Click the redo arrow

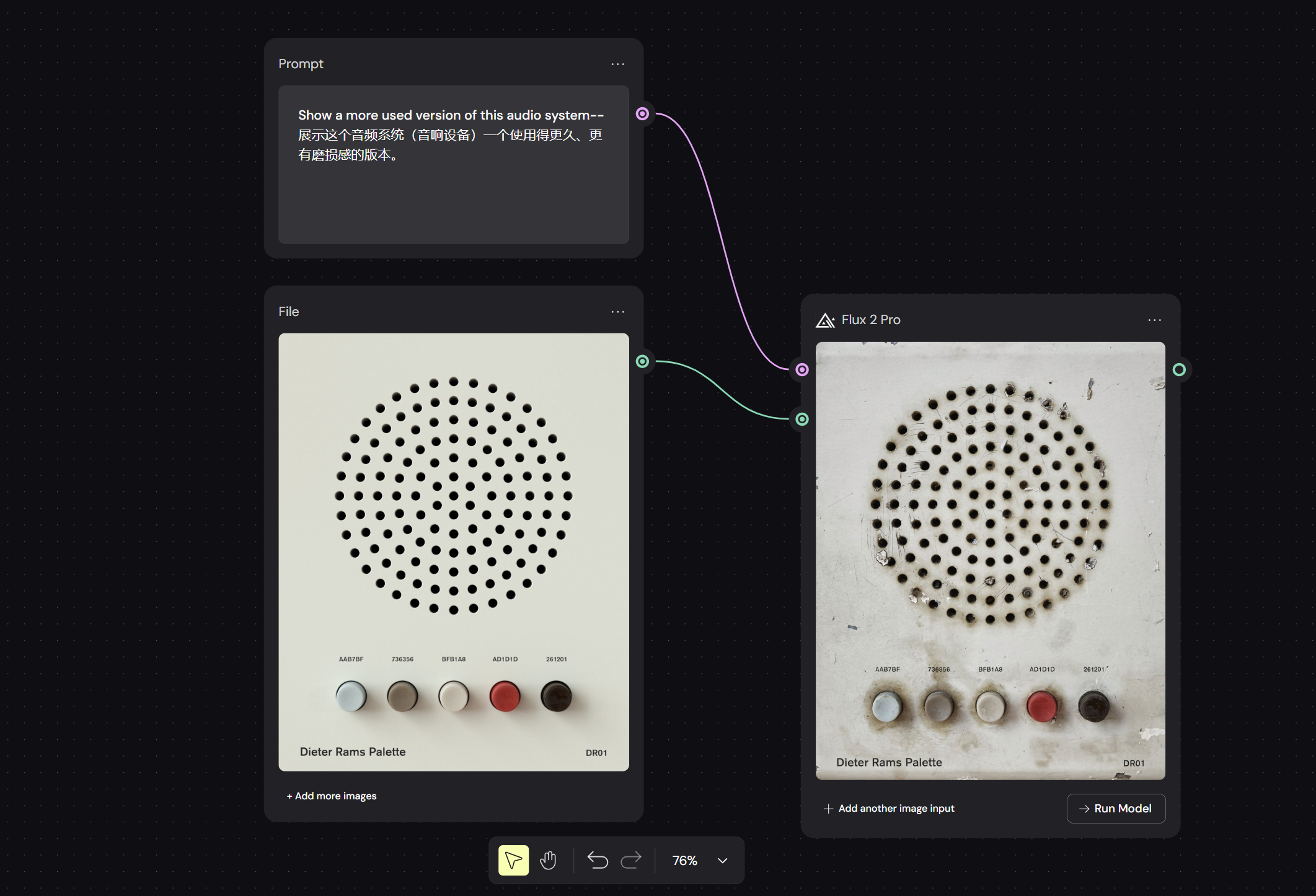click(x=631, y=860)
